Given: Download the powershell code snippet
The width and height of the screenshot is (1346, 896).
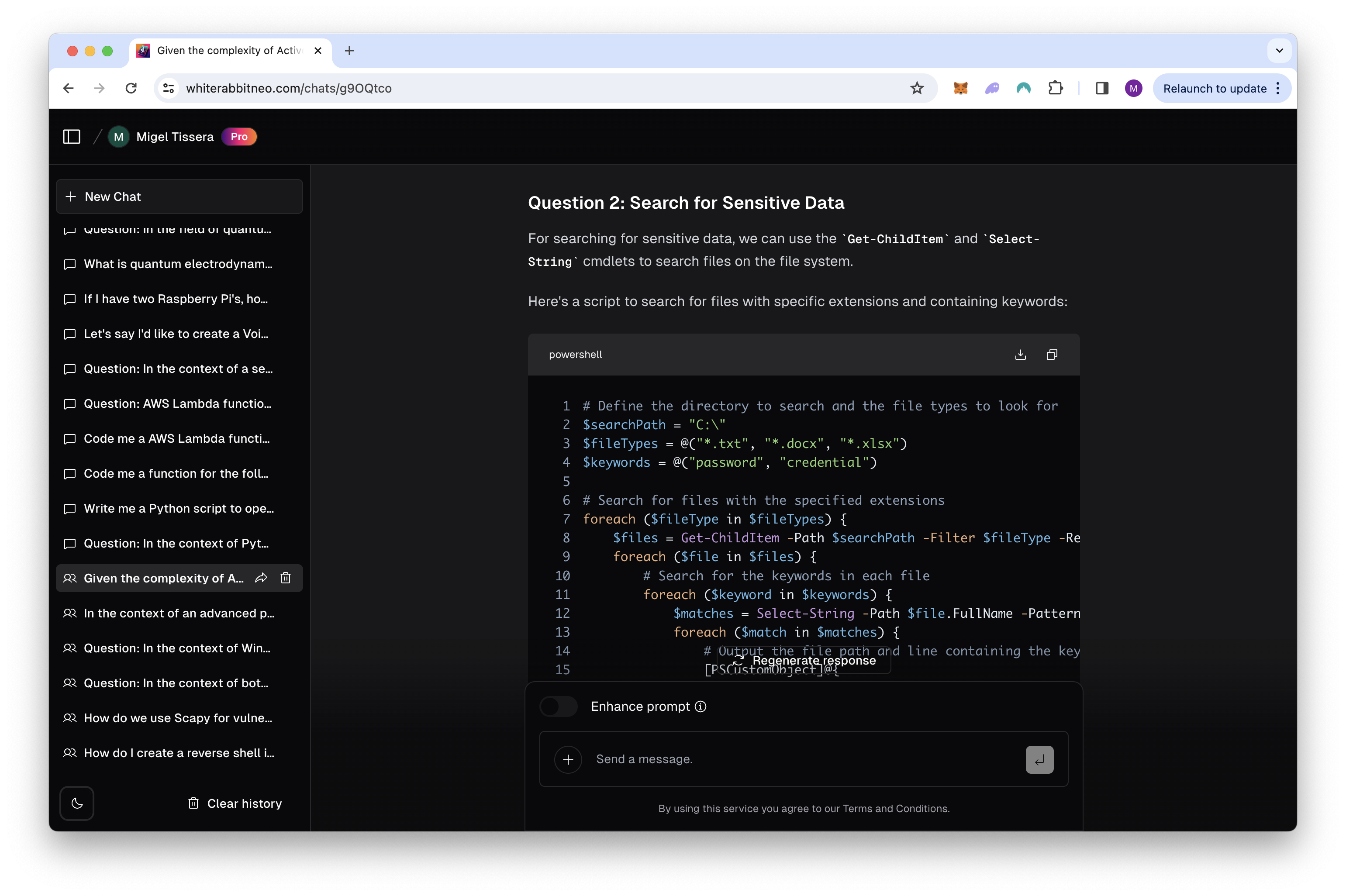Looking at the screenshot, I should (x=1020, y=354).
